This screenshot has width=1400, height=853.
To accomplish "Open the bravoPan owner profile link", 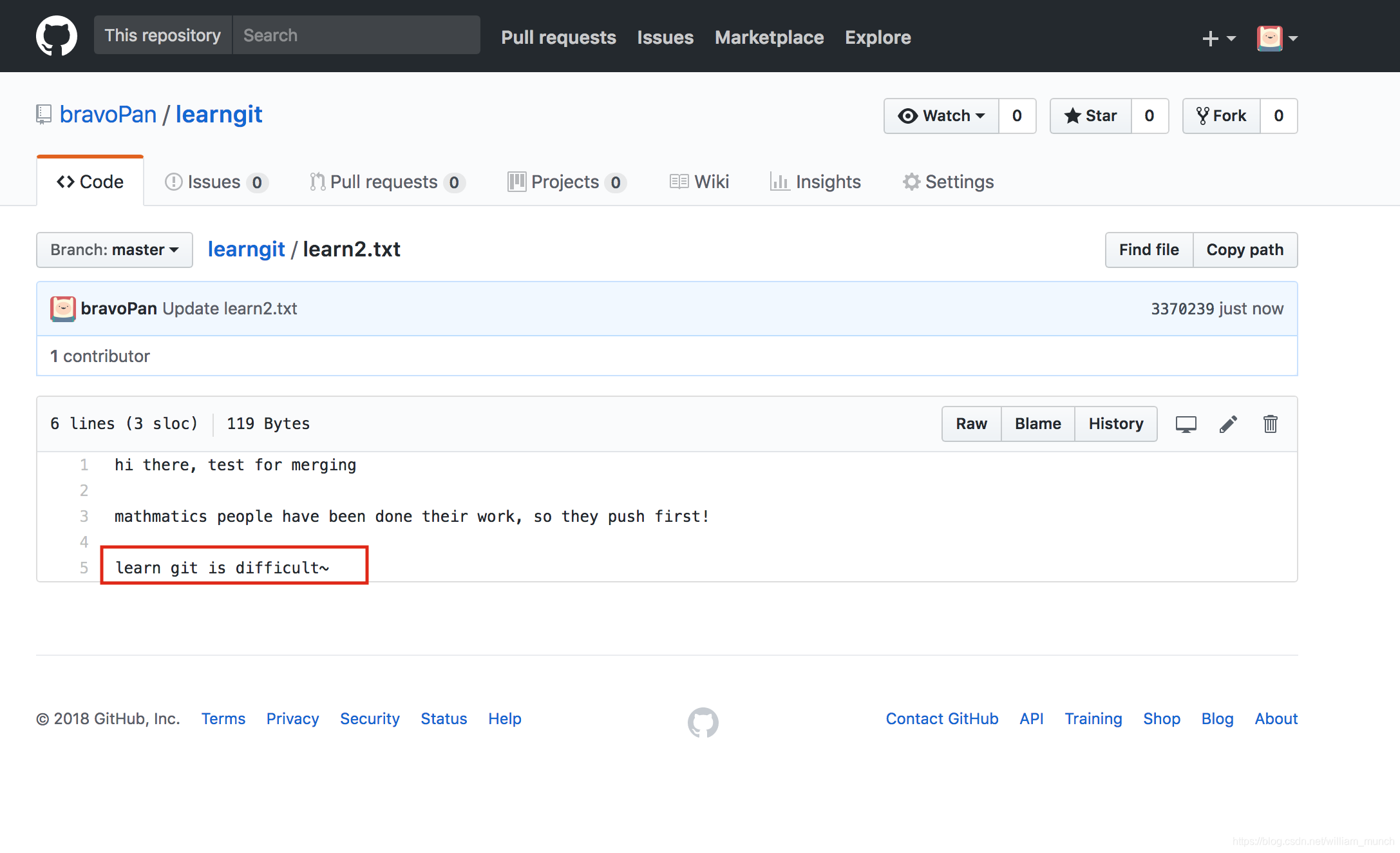I will pos(108,115).
